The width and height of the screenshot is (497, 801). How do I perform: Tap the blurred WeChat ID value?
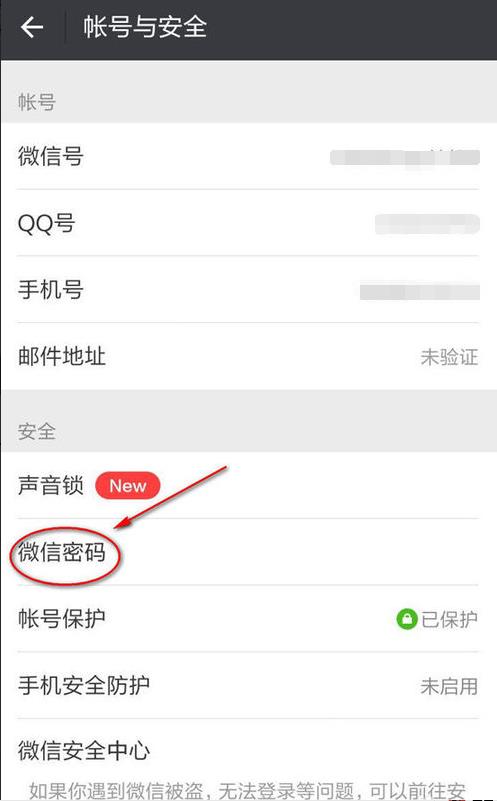pos(405,157)
